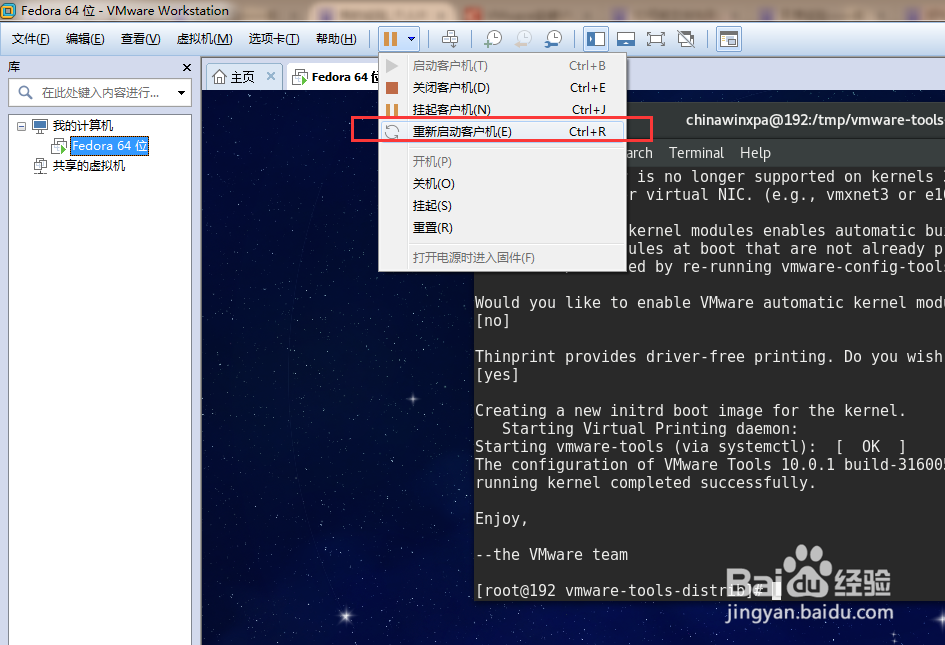Click the VMware Workstation title bar icon
This screenshot has height=645, width=945.
pyautogui.click(x=8, y=10)
